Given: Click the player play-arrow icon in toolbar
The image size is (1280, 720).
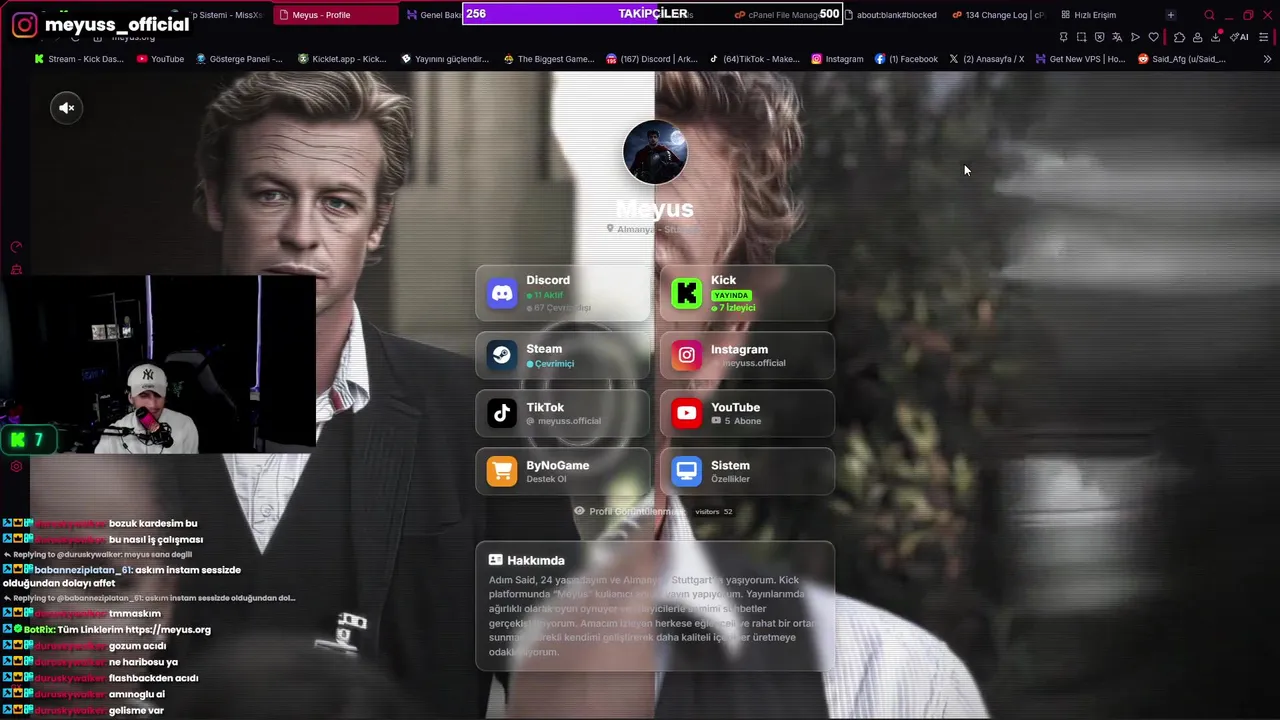Looking at the screenshot, I should pyautogui.click(x=1135, y=37).
